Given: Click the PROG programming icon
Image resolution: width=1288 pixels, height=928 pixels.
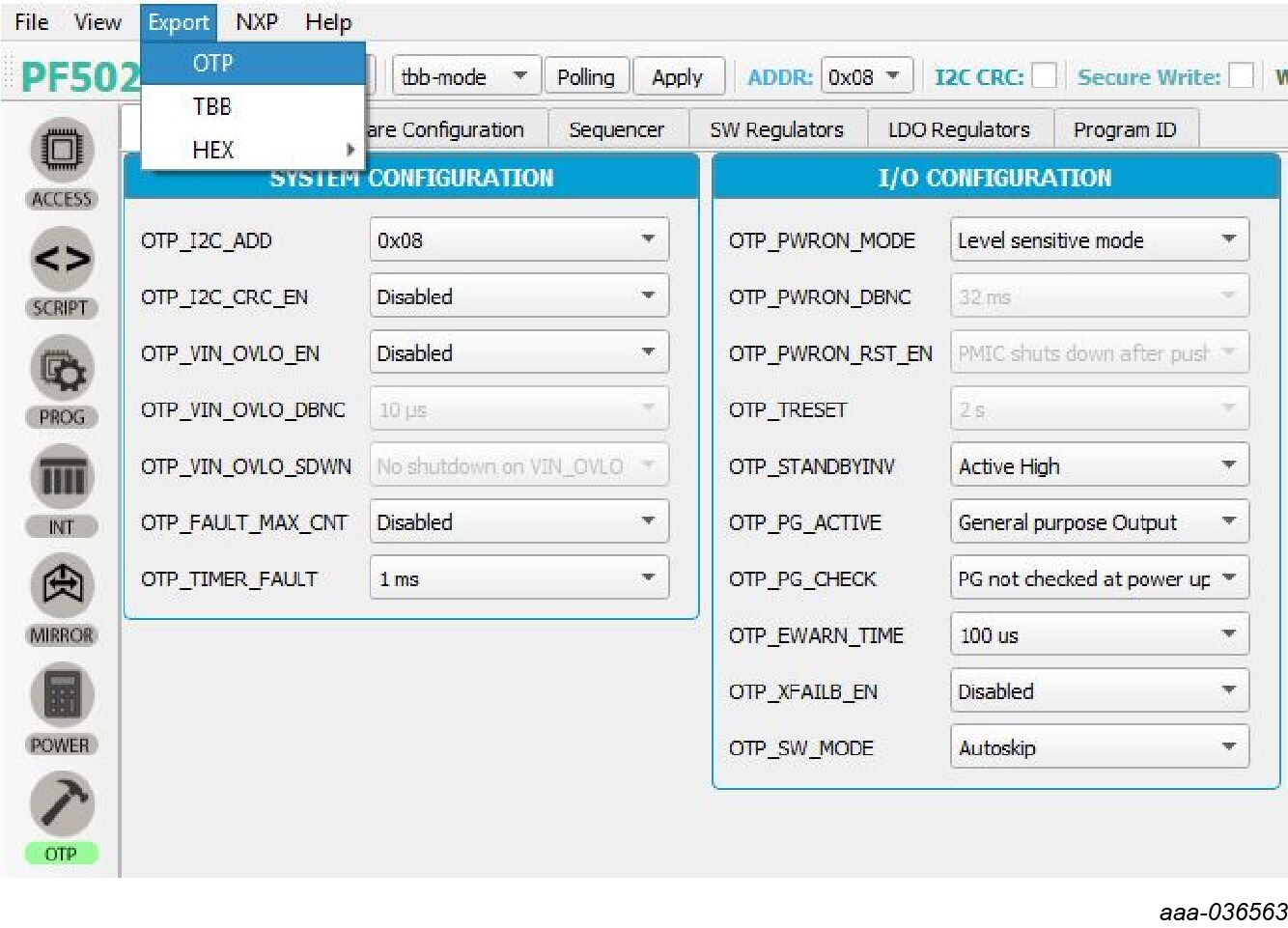Looking at the screenshot, I should coord(62,369).
